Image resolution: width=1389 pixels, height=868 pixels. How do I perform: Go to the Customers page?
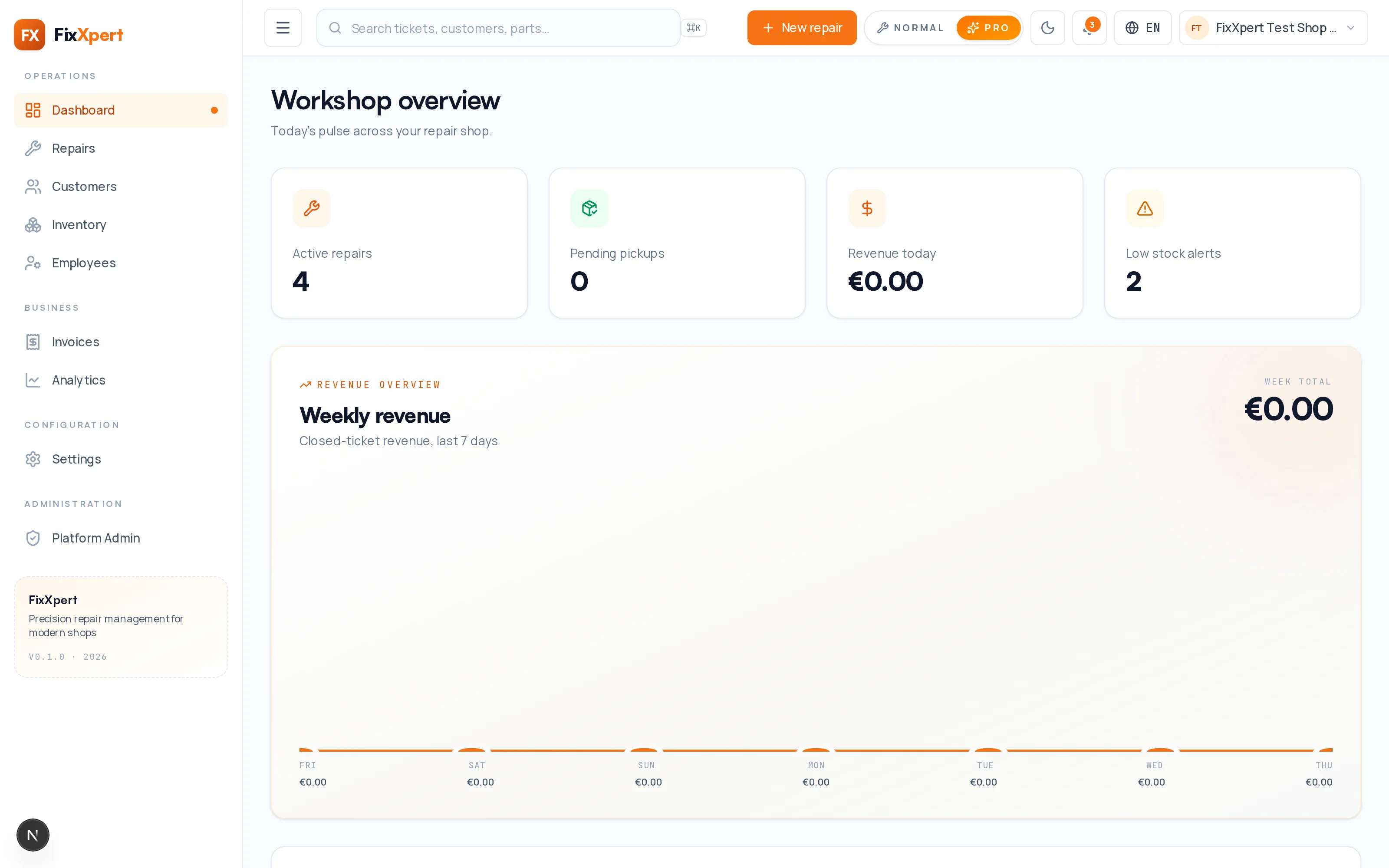click(x=121, y=187)
